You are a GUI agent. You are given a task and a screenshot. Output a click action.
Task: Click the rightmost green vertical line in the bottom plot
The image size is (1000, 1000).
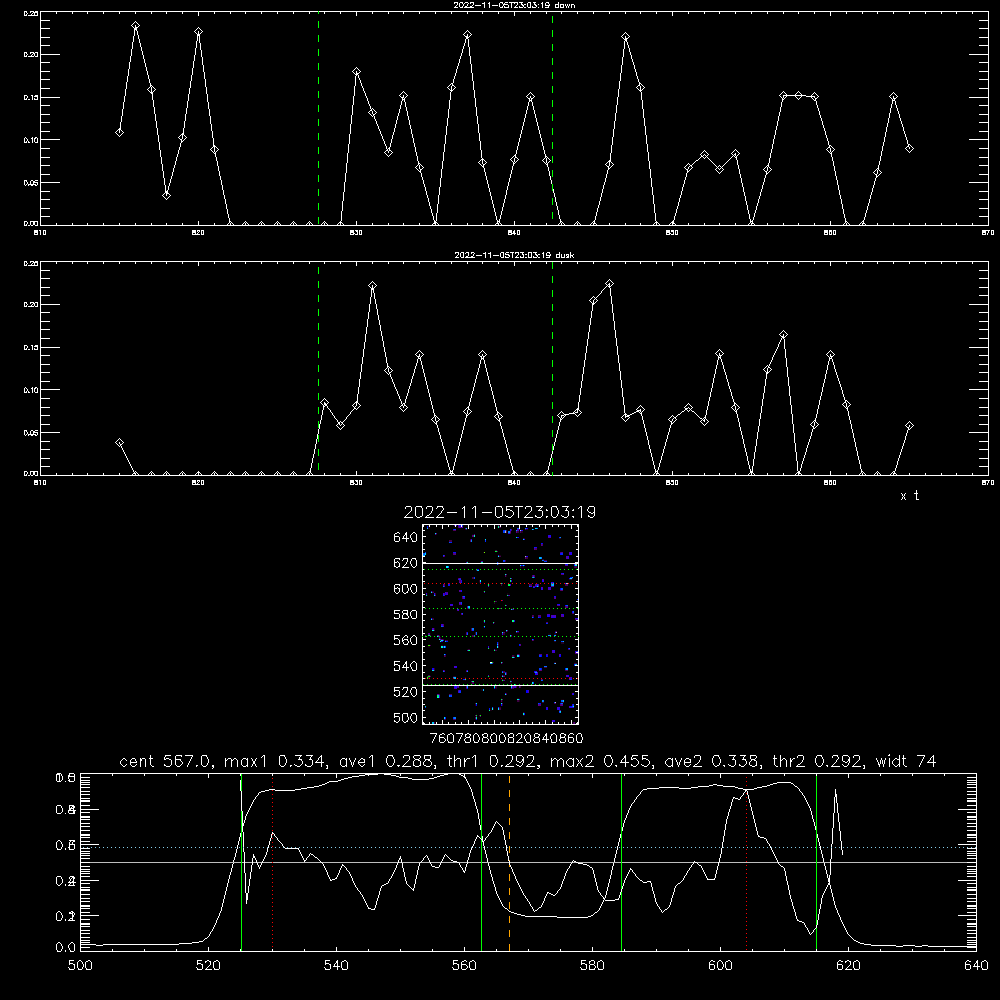(816, 862)
